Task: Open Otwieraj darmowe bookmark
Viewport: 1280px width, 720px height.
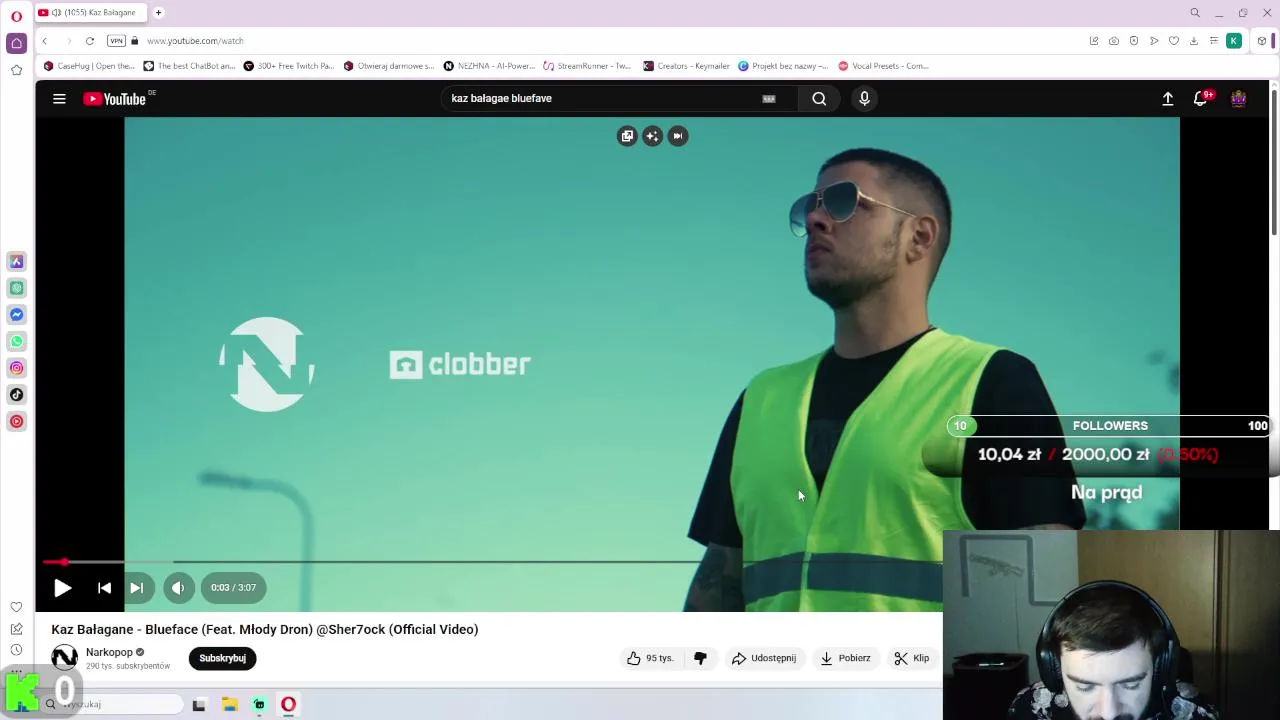Action: 389,66
